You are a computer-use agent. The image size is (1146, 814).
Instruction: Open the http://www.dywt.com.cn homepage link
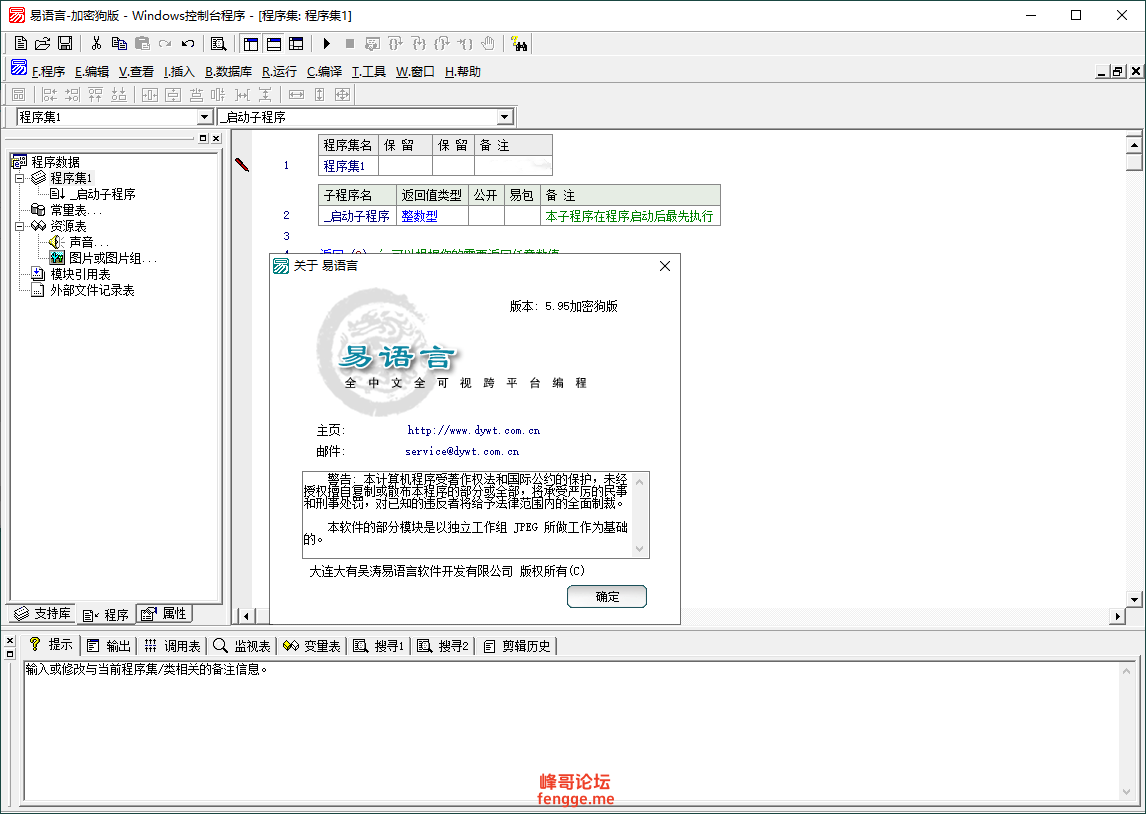(x=474, y=430)
